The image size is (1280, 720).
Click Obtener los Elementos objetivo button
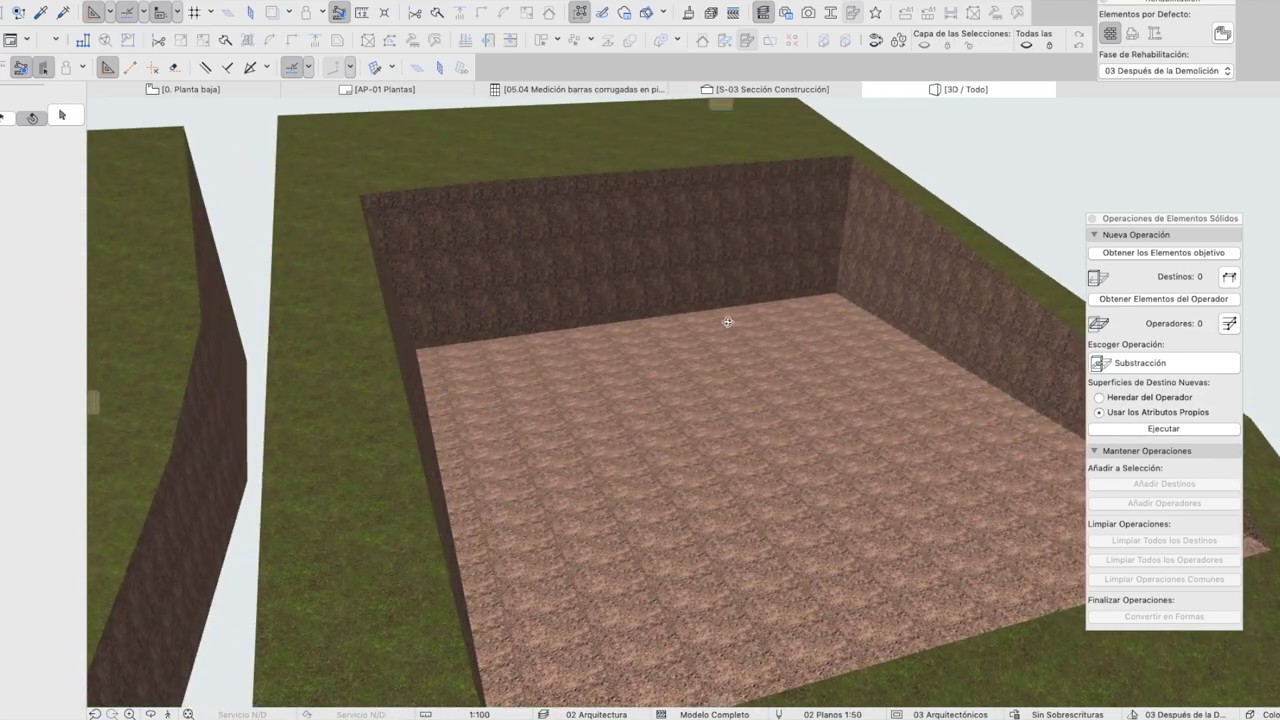pyautogui.click(x=1164, y=253)
